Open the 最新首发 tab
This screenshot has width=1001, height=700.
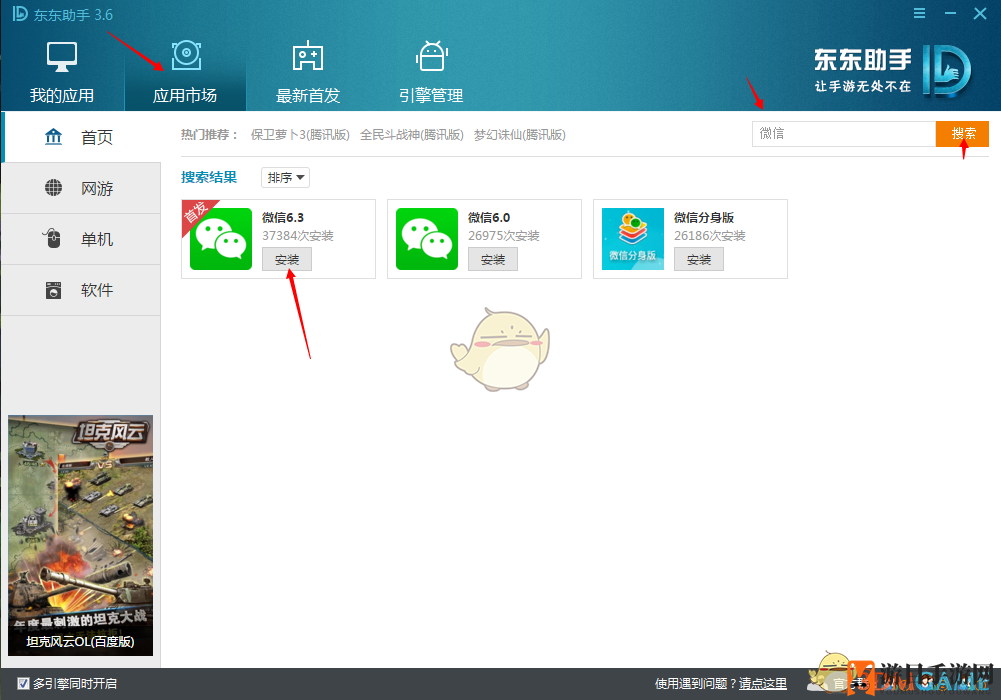308,72
